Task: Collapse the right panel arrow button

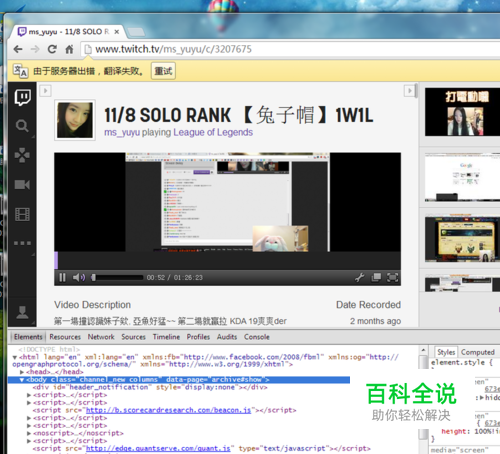Action: pos(409,91)
